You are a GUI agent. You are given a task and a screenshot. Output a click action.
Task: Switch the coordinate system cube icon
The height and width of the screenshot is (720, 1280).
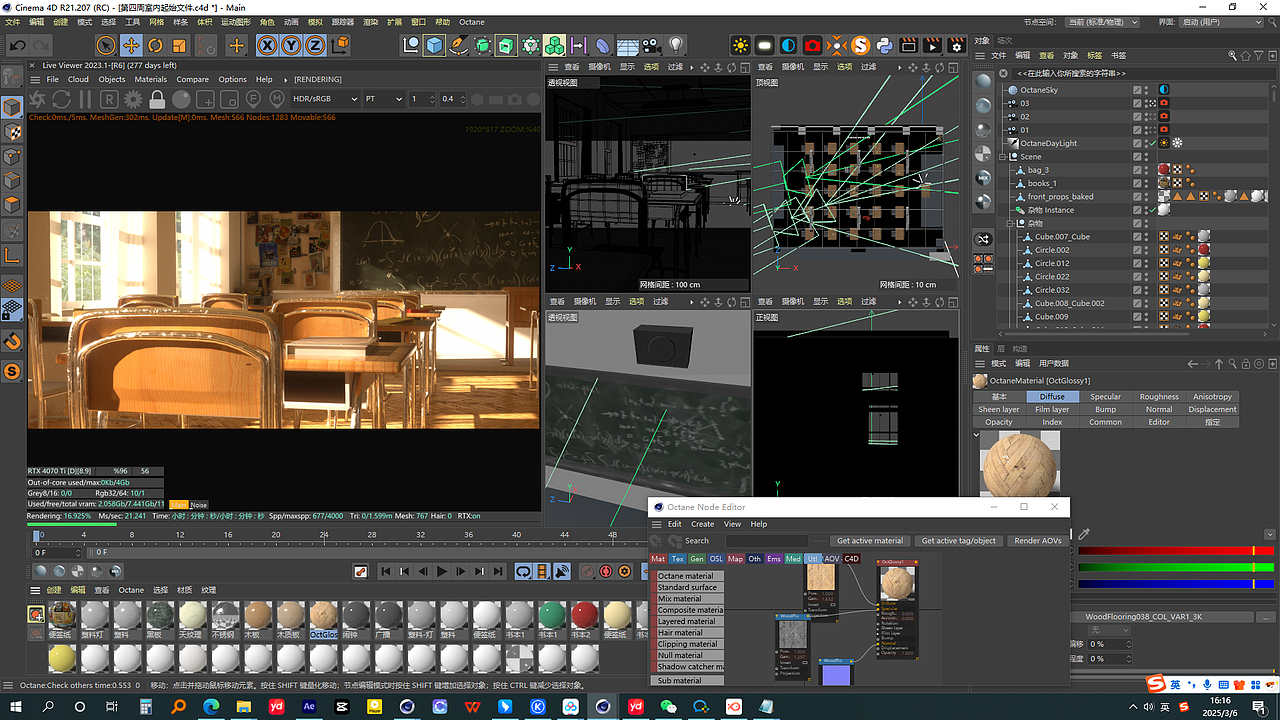click(x=340, y=45)
